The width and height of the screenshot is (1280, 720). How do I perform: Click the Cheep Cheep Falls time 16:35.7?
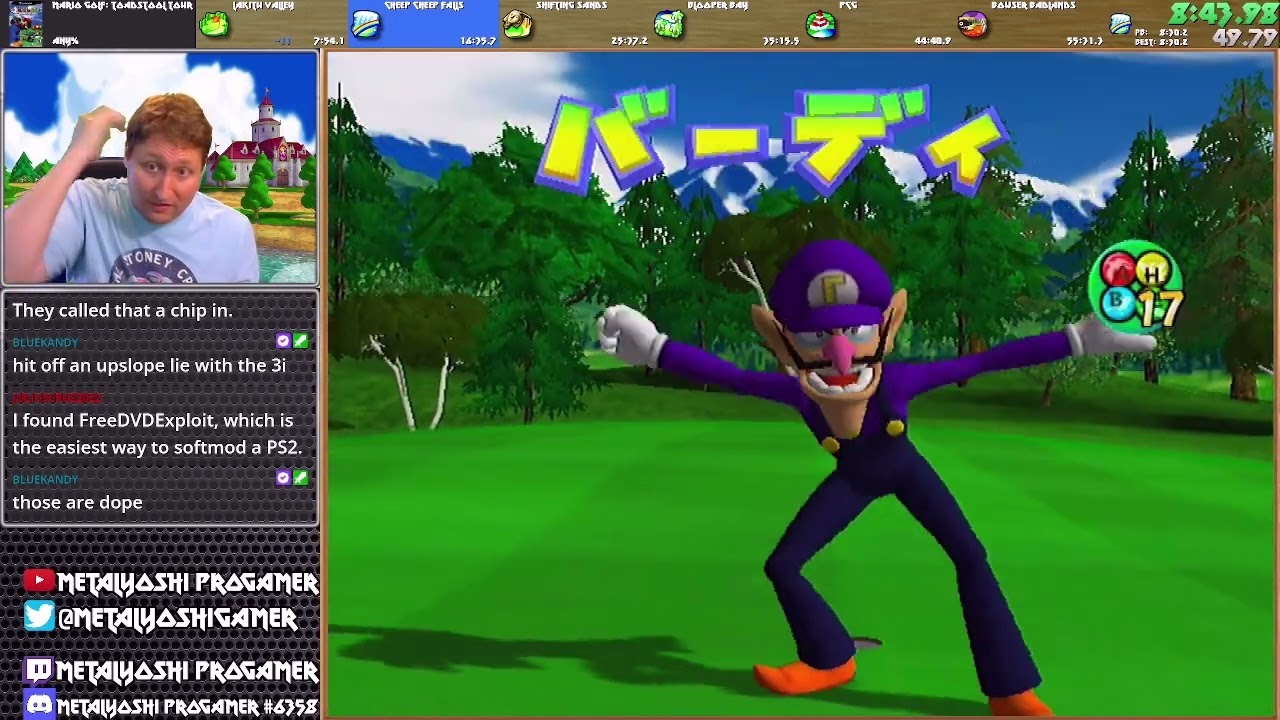click(x=478, y=41)
